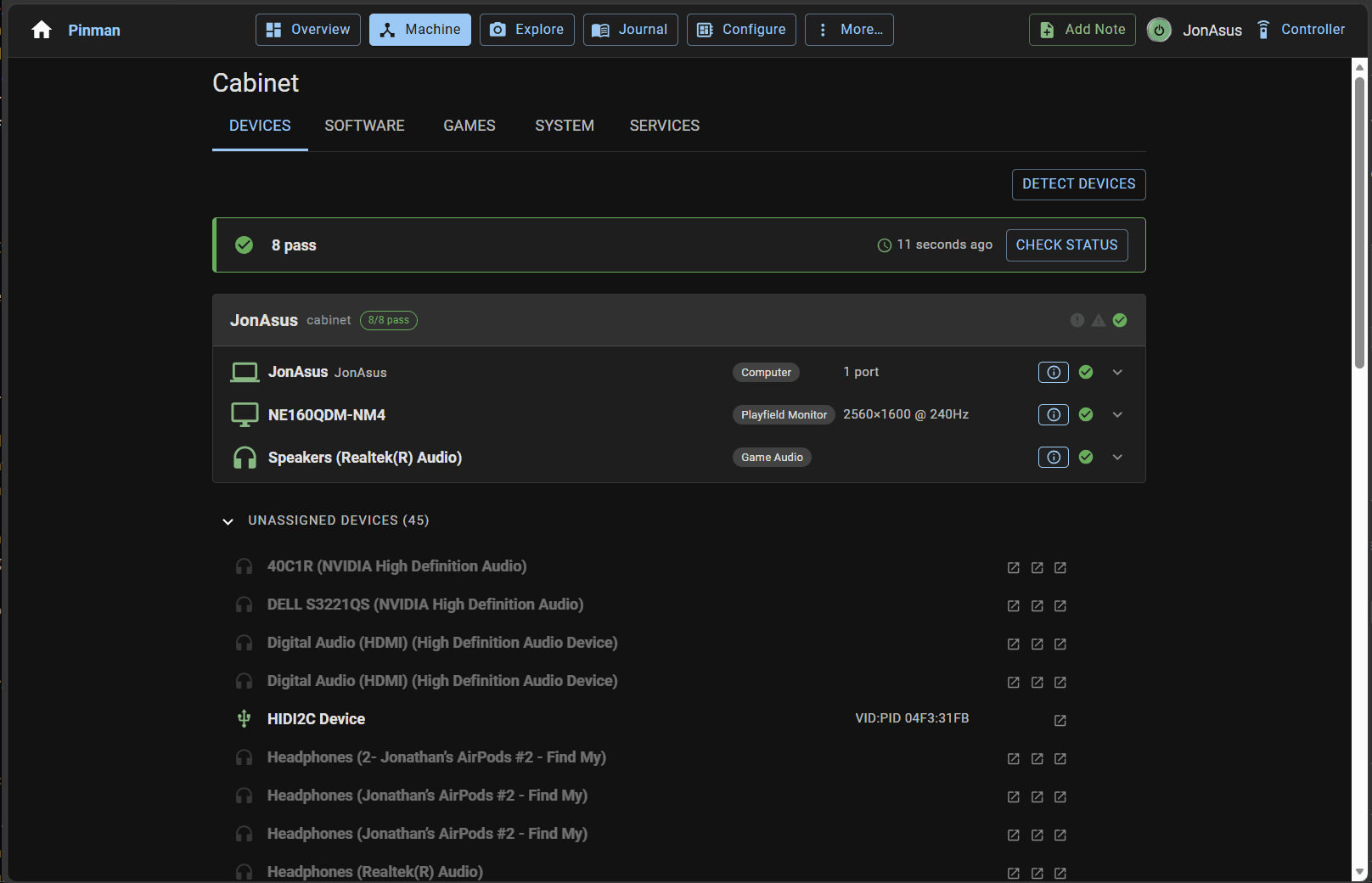Screen dimensions: 1372x883
Task: Open info for NE160QDM-NM4 monitor
Action: (1054, 414)
